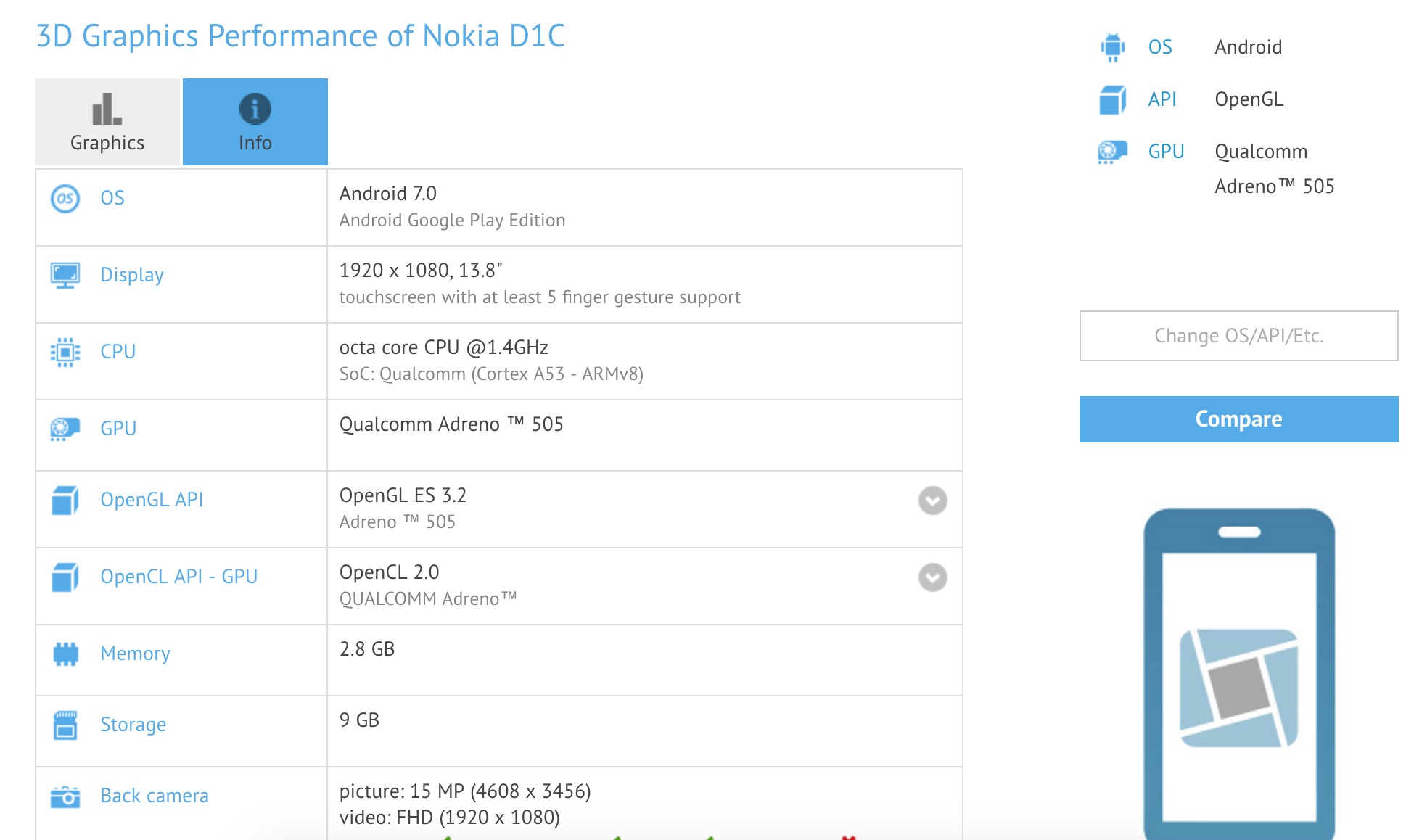Click the Display row label
1406x840 pixels.
coord(131,274)
